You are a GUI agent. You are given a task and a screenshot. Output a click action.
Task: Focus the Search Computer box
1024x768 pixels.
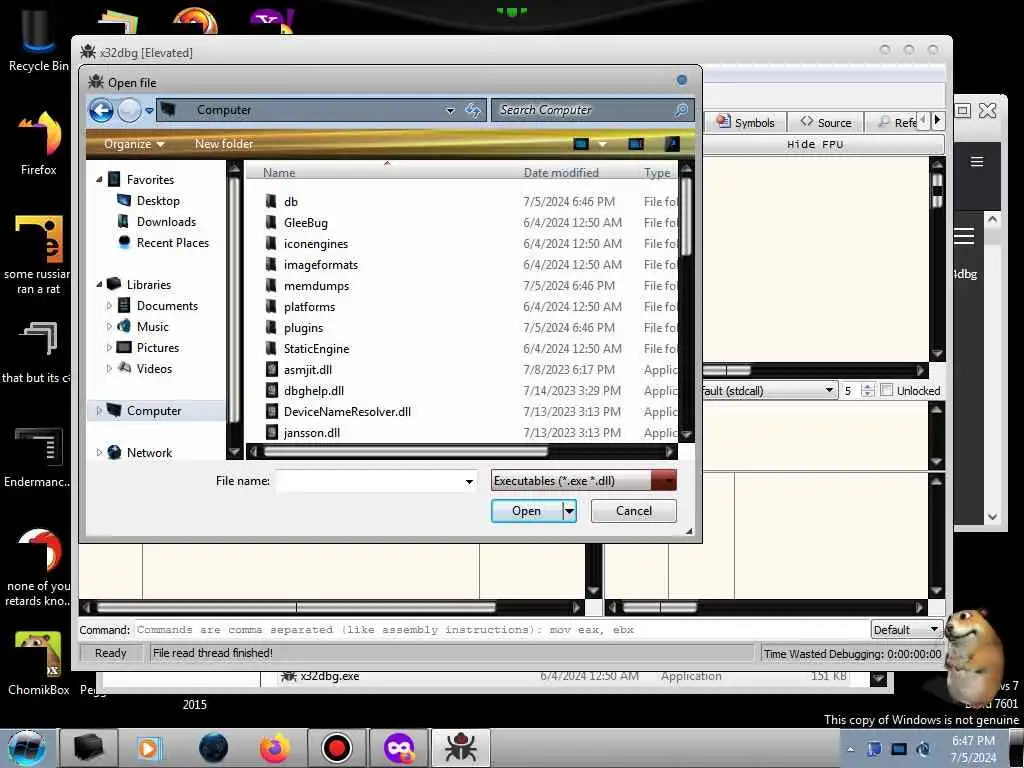point(583,110)
